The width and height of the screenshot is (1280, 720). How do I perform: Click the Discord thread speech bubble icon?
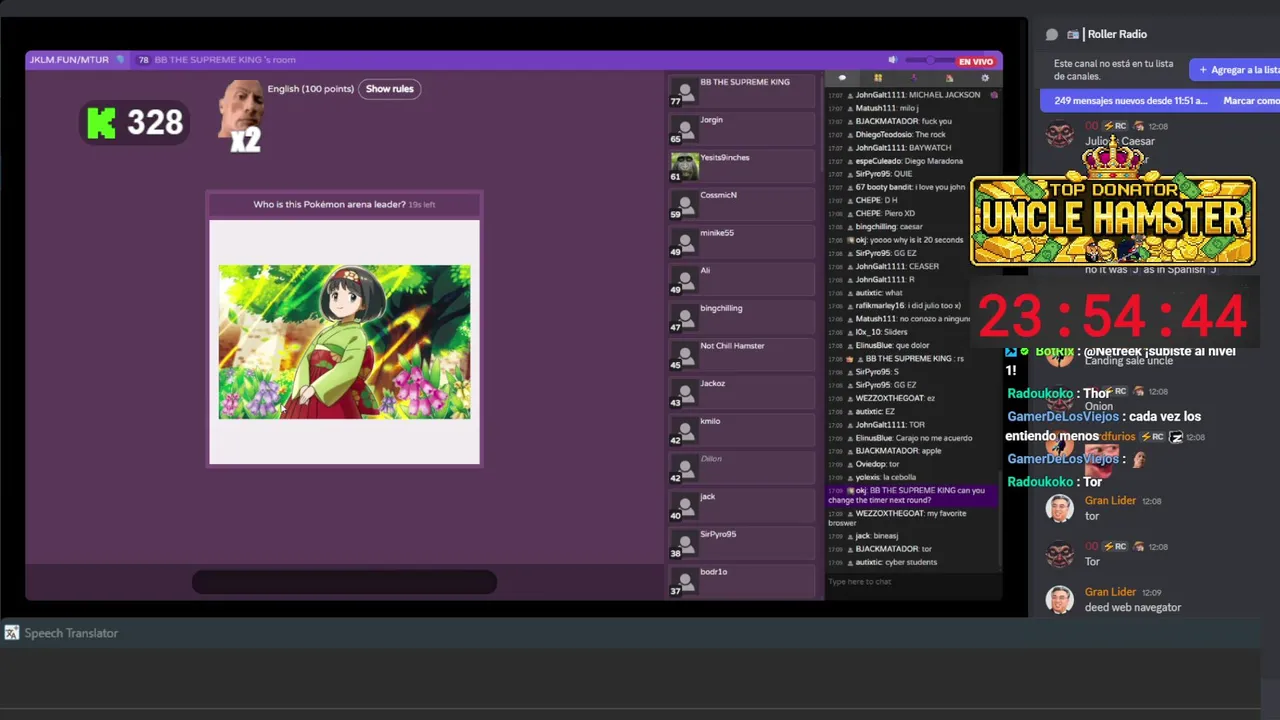[1052, 34]
